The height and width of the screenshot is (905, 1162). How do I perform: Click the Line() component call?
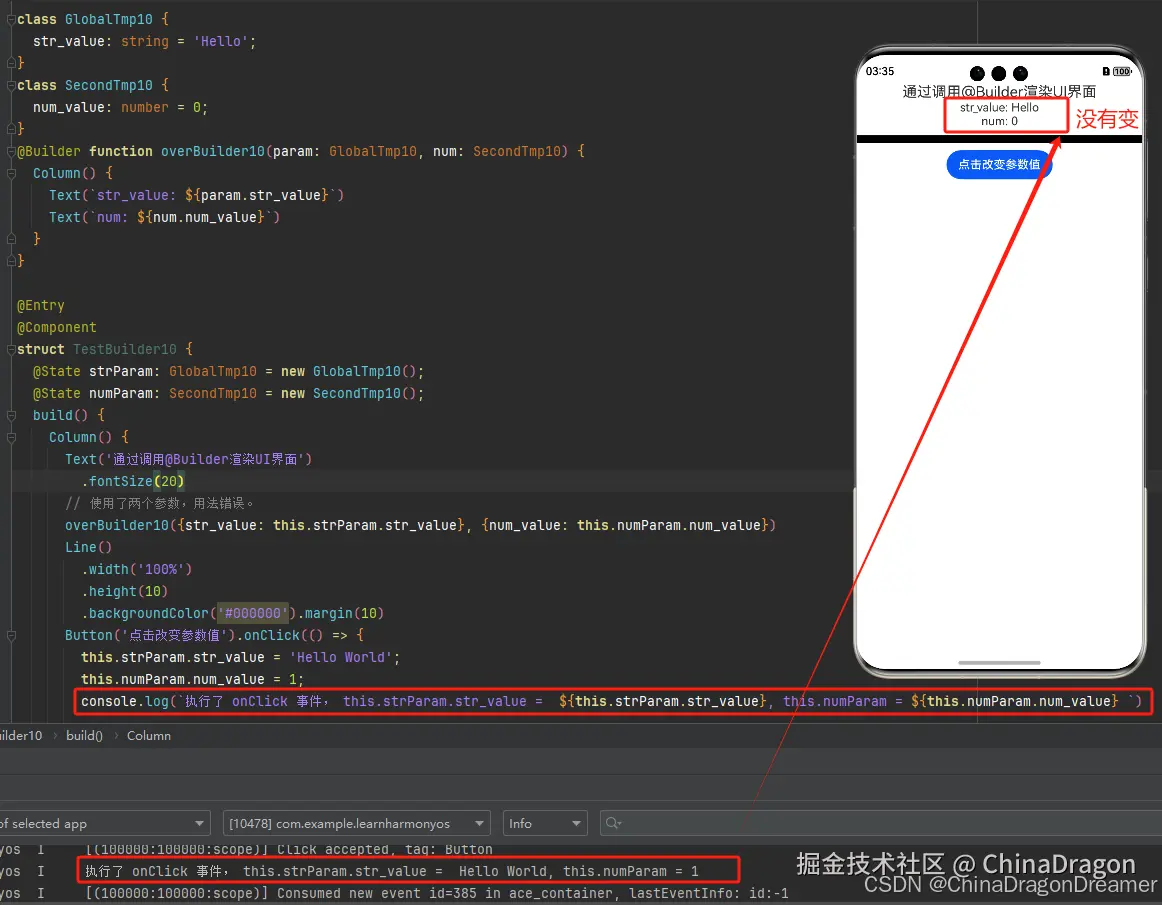click(88, 547)
